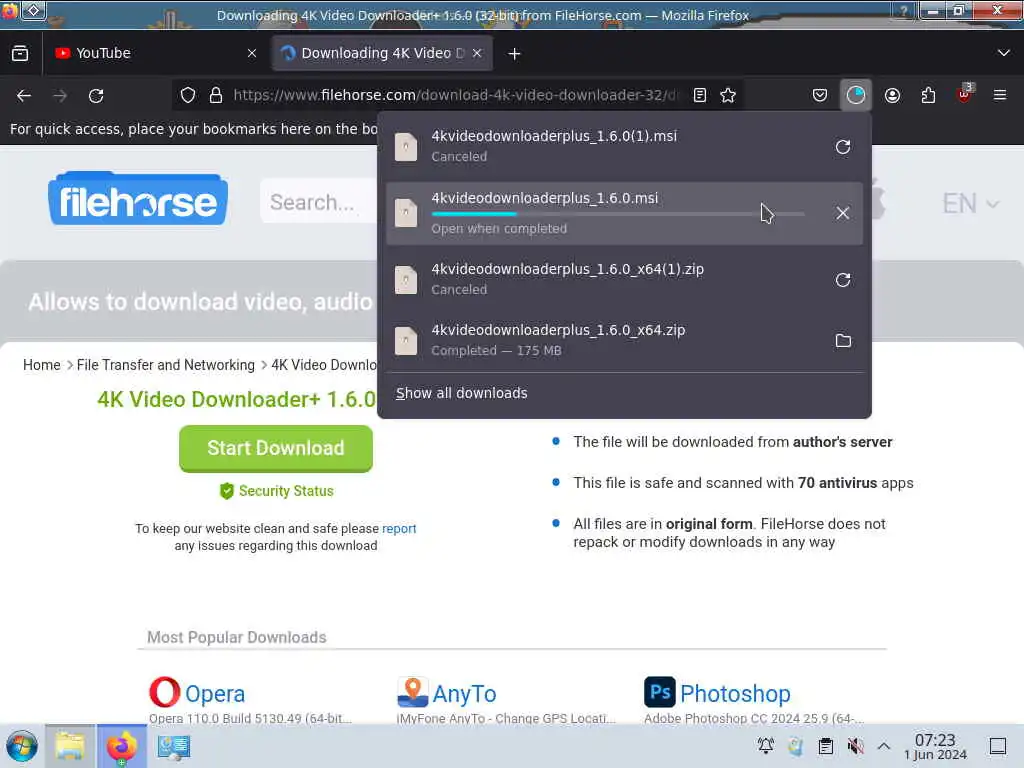Open the Windows start orb
The width and height of the screenshot is (1024, 768).
[x=22, y=746]
